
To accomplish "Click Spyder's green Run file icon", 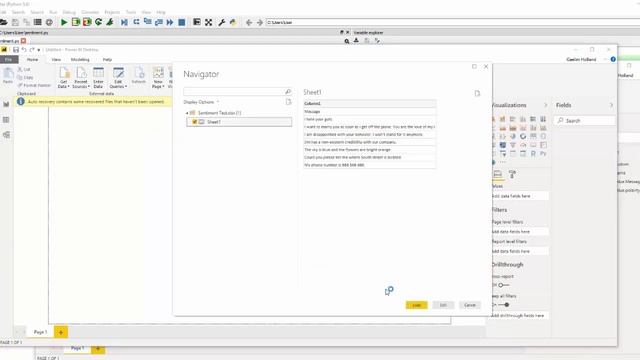I will tap(64, 22).
